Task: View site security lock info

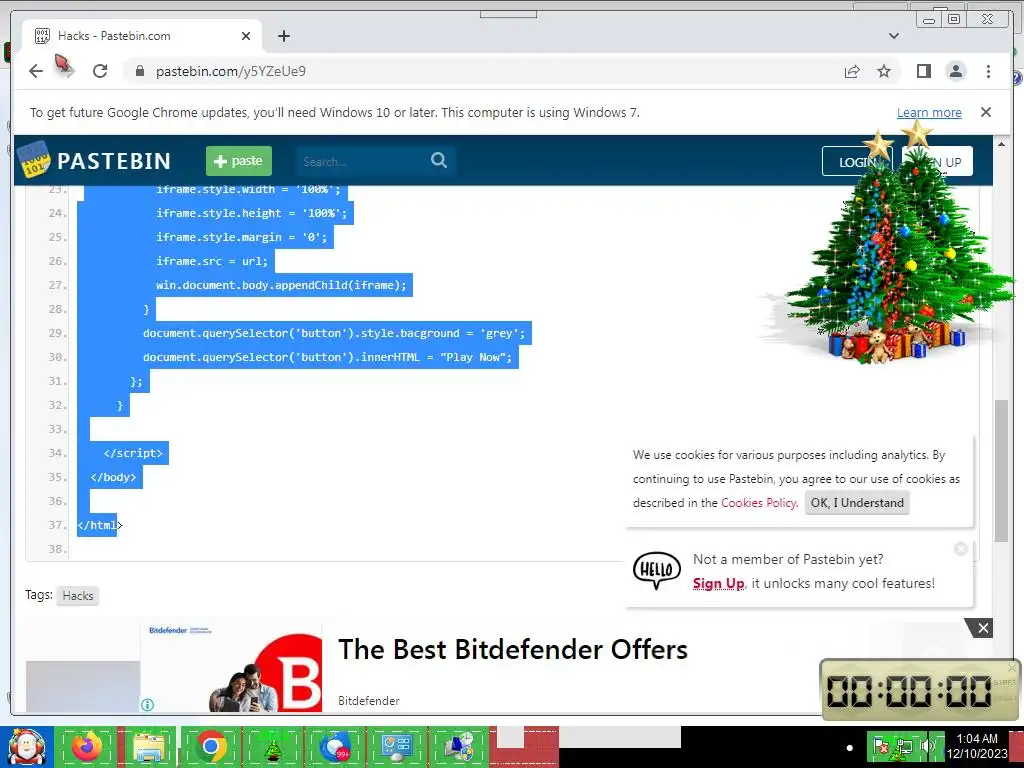Action: click(139, 71)
